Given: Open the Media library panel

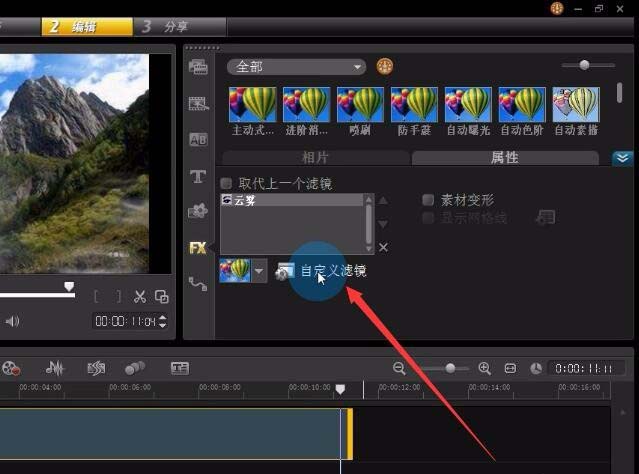Looking at the screenshot, I should coord(198,67).
